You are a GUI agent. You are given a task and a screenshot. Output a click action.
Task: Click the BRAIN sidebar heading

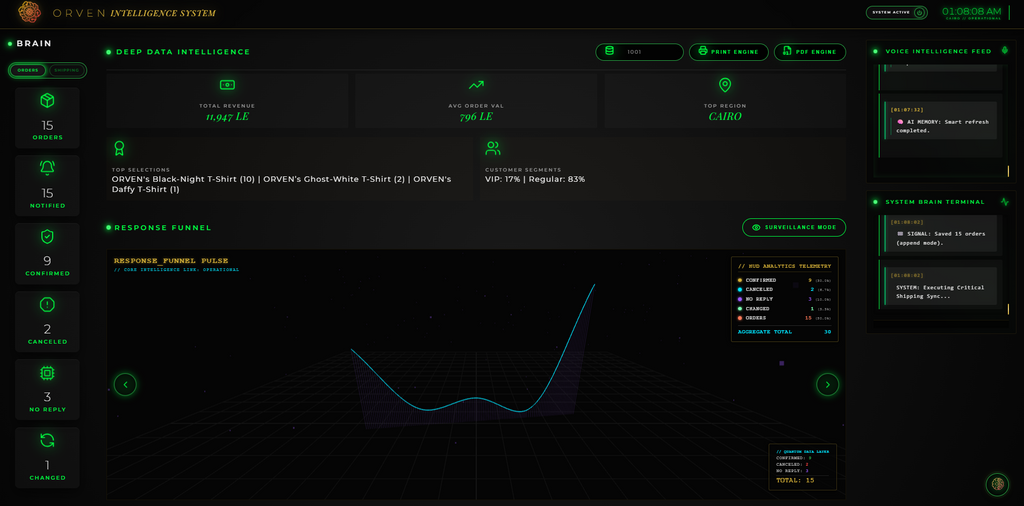coord(34,44)
